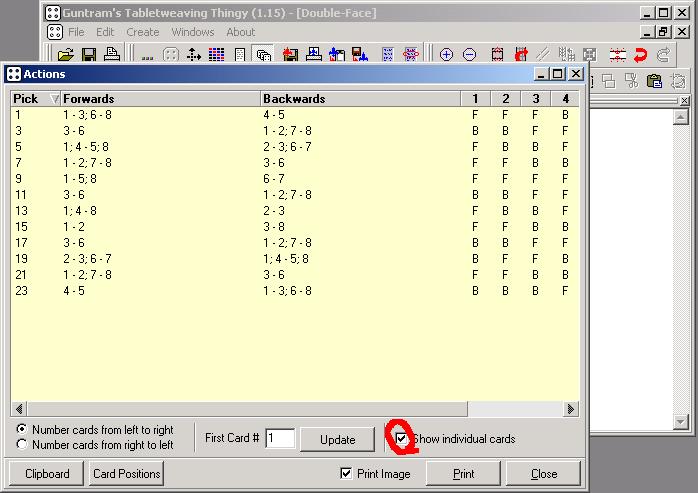Click the Double-Face window vertical scroll down arrow

pos(681,421)
